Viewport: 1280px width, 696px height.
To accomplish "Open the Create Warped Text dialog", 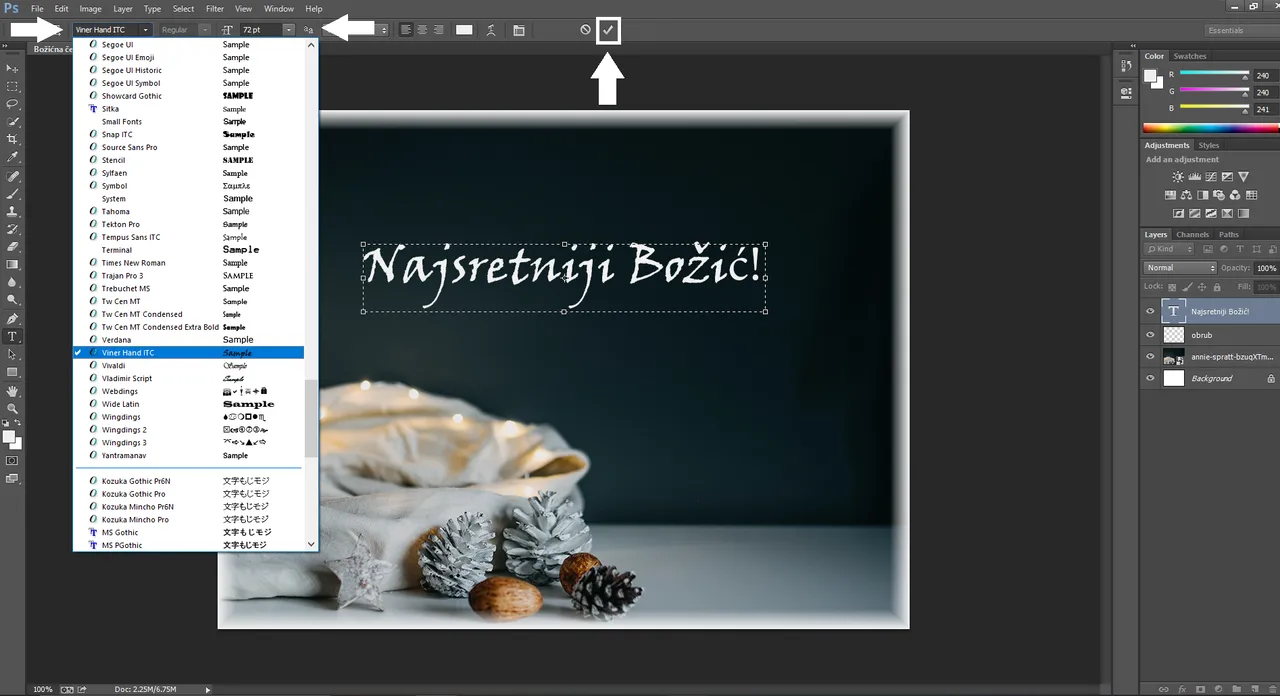I will click(491, 30).
